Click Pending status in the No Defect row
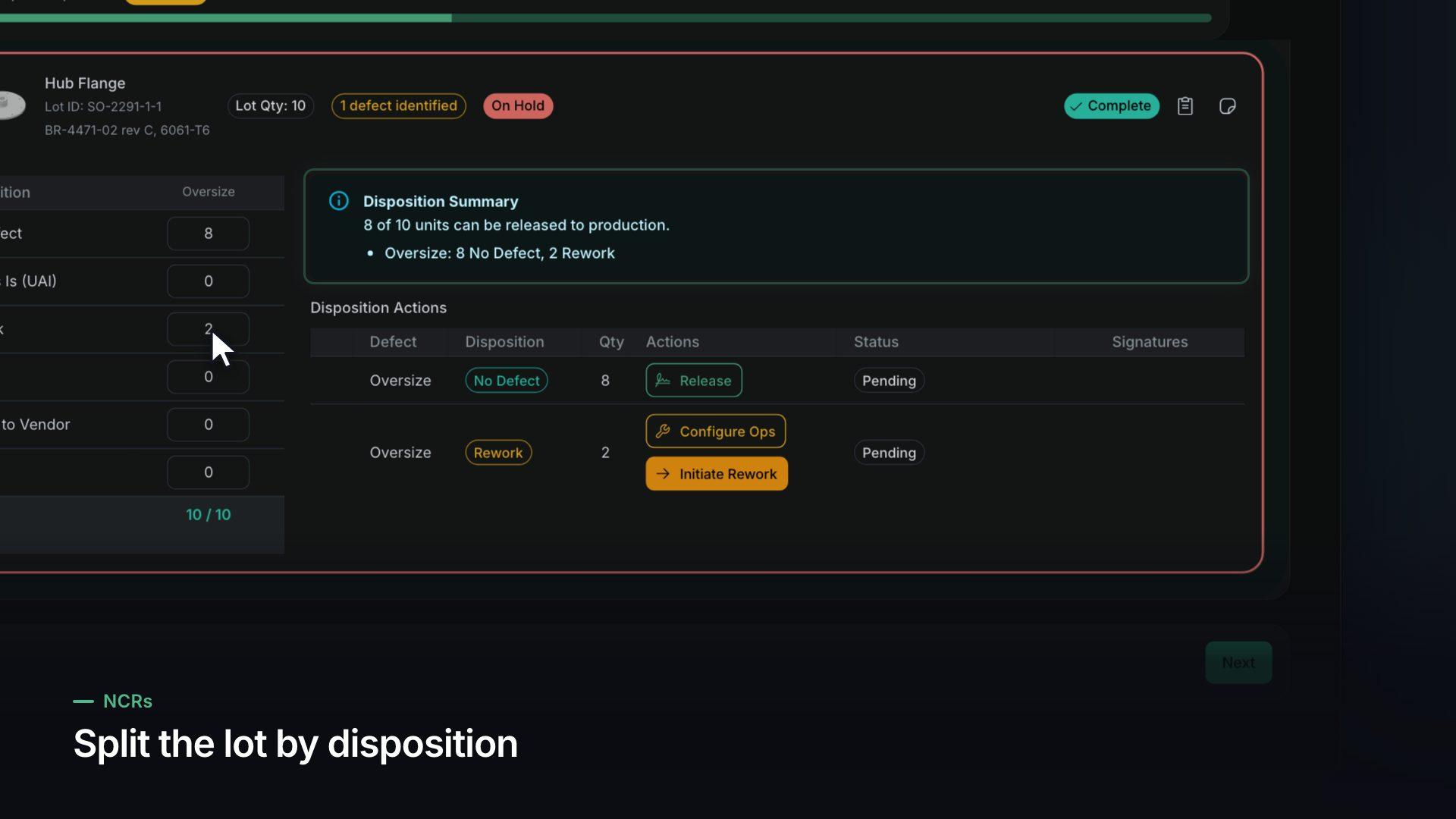1456x819 pixels. click(x=889, y=381)
